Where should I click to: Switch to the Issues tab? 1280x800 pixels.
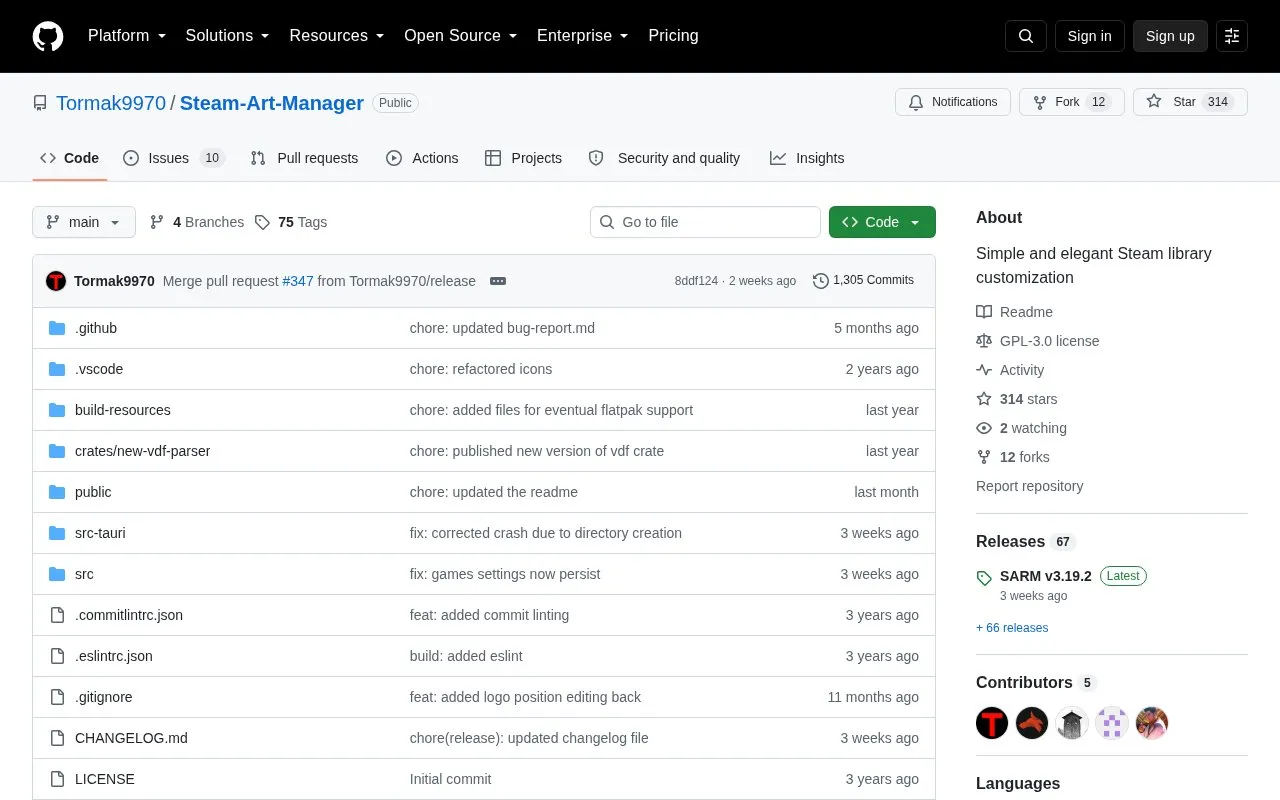pyautogui.click(x=174, y=158)
